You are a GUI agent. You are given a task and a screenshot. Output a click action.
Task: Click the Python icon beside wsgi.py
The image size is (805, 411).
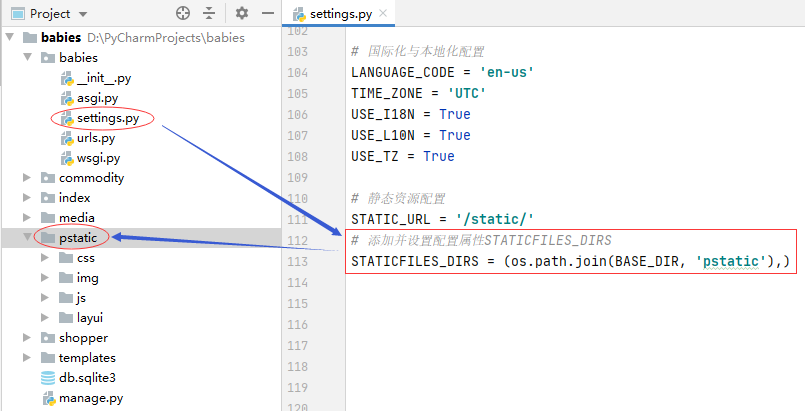click(67, 158)
